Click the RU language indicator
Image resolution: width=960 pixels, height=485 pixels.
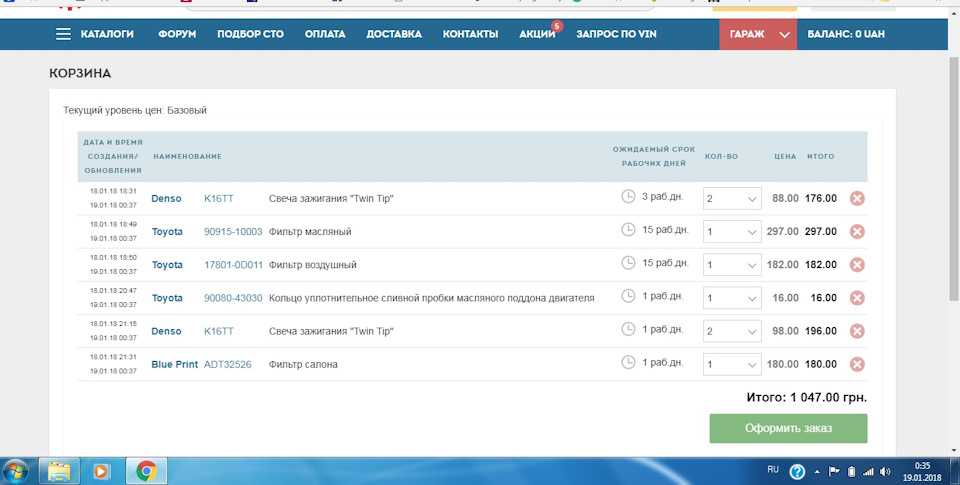(x=773, y=470)
